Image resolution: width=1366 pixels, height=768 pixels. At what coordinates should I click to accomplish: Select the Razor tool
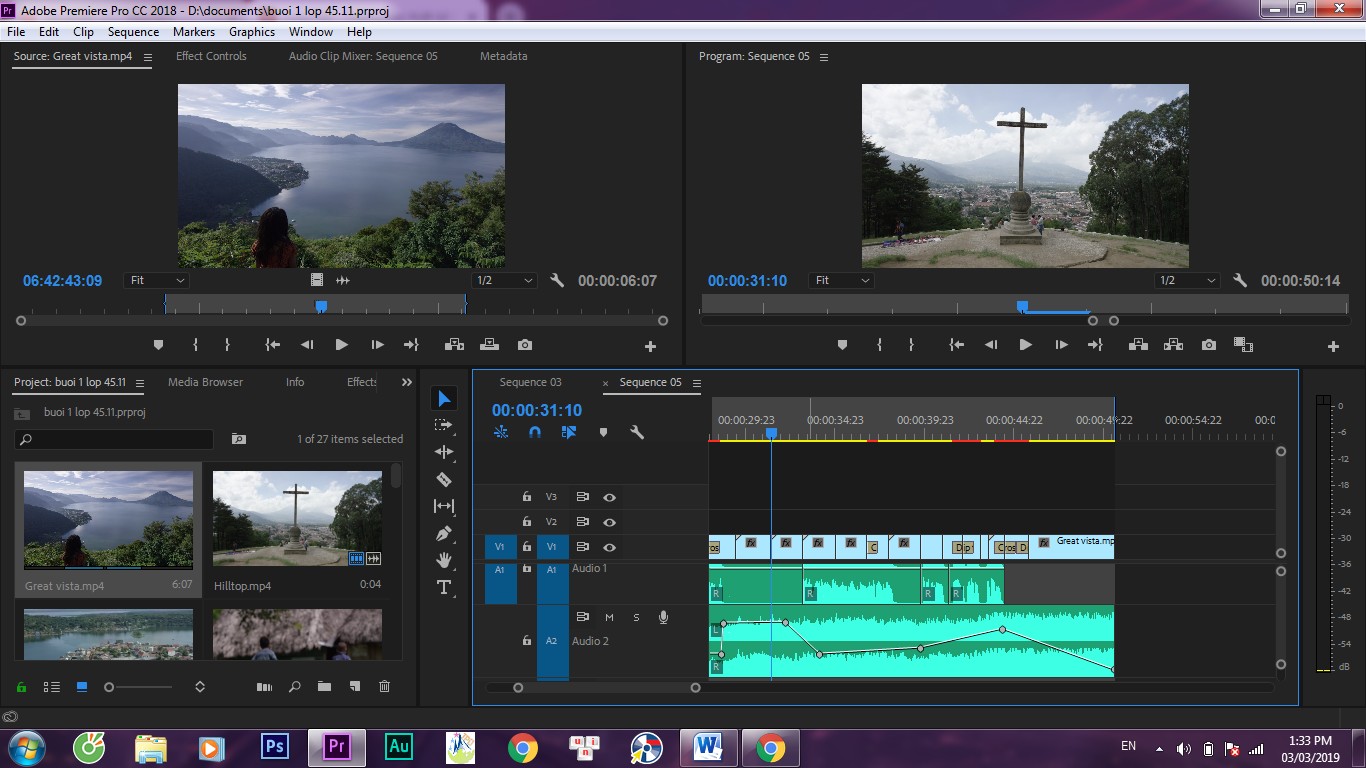444,479
